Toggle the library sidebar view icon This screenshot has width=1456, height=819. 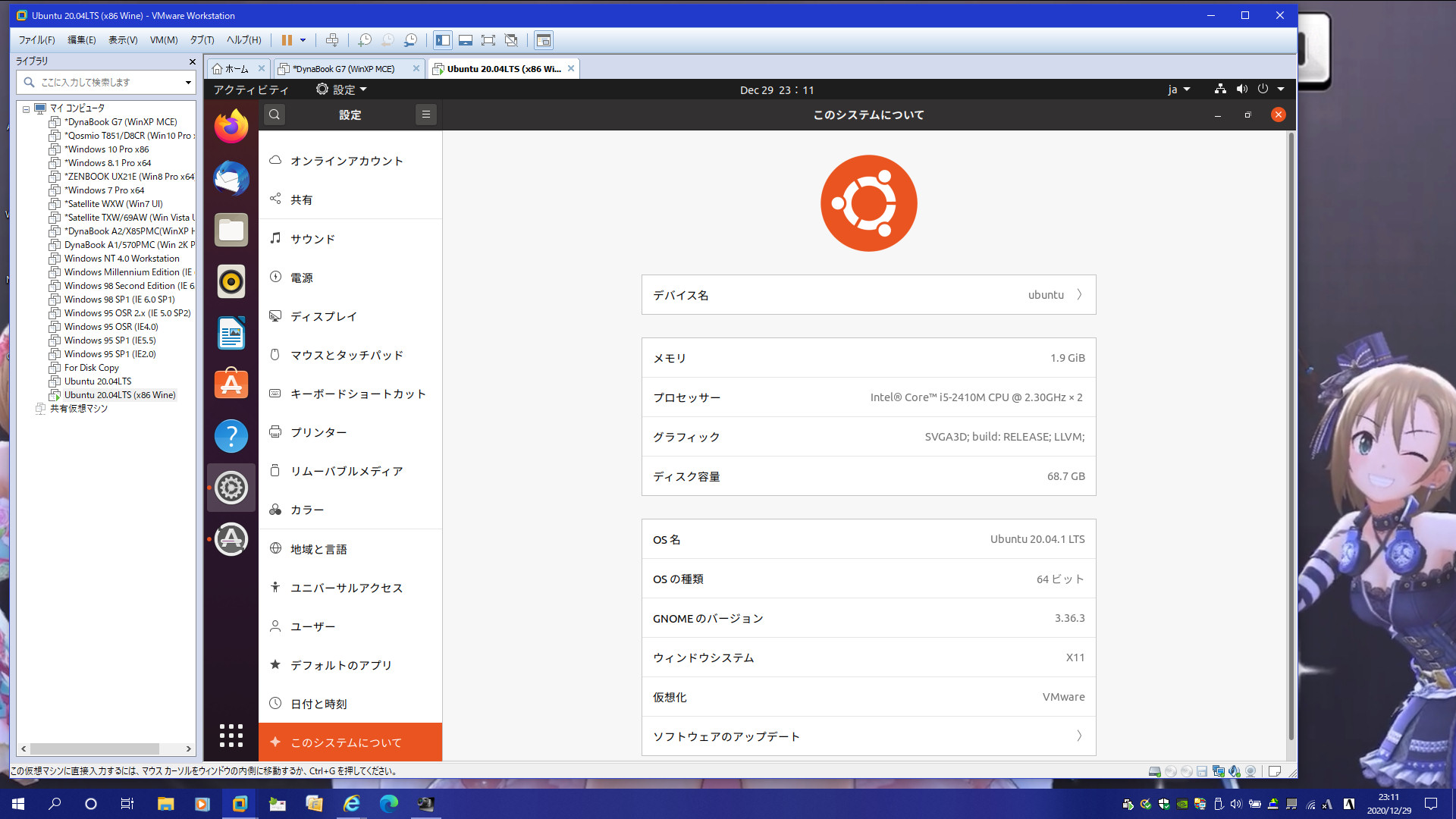(443, 40)
